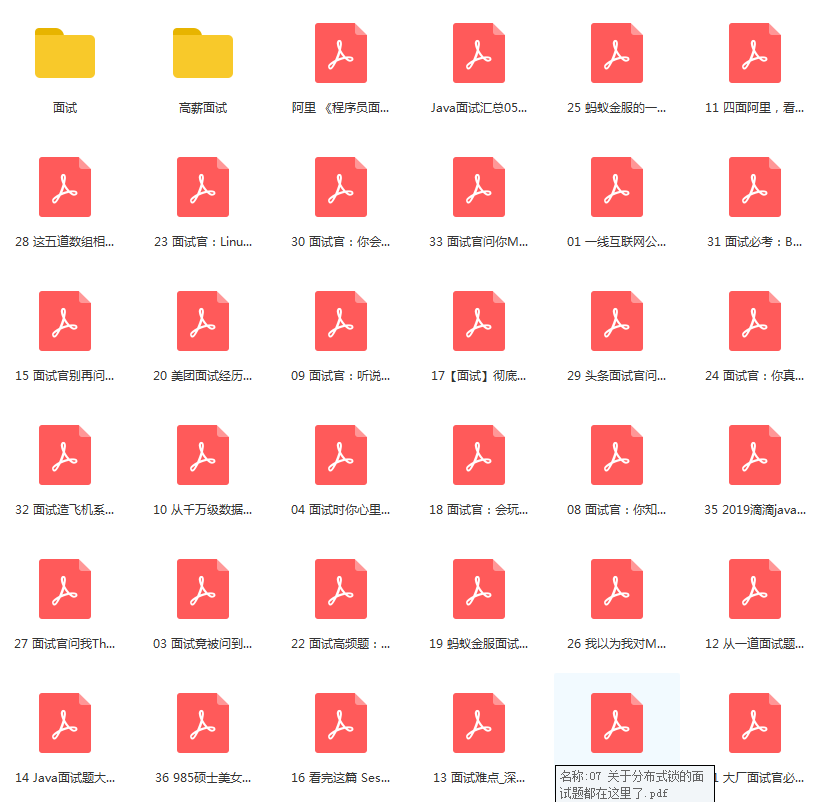
Task: Select the PDF icon for 10 从千万级数据...
Action: click(203, 455)
